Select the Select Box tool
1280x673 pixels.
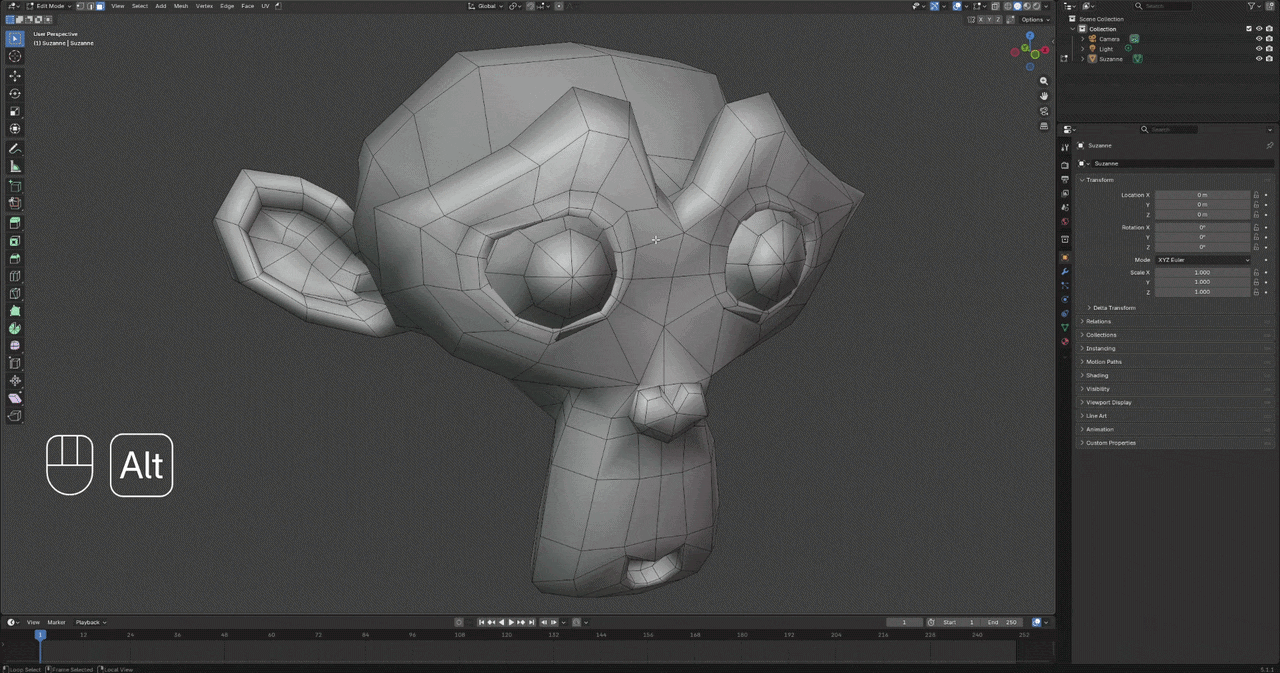pos(15,38)
